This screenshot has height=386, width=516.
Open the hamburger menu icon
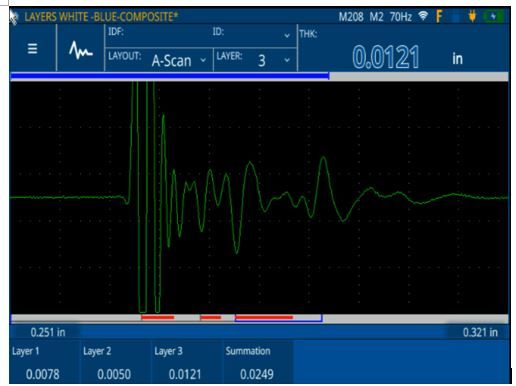(x=32, y=49)
